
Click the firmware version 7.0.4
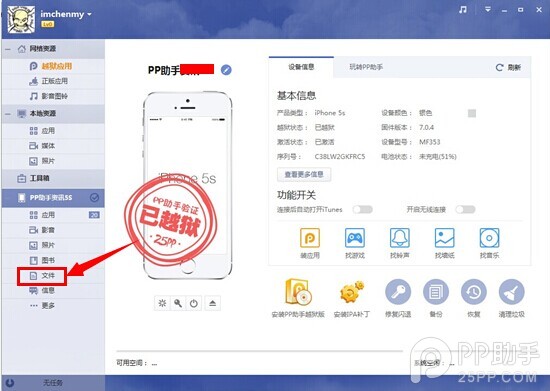coord(427,128)
